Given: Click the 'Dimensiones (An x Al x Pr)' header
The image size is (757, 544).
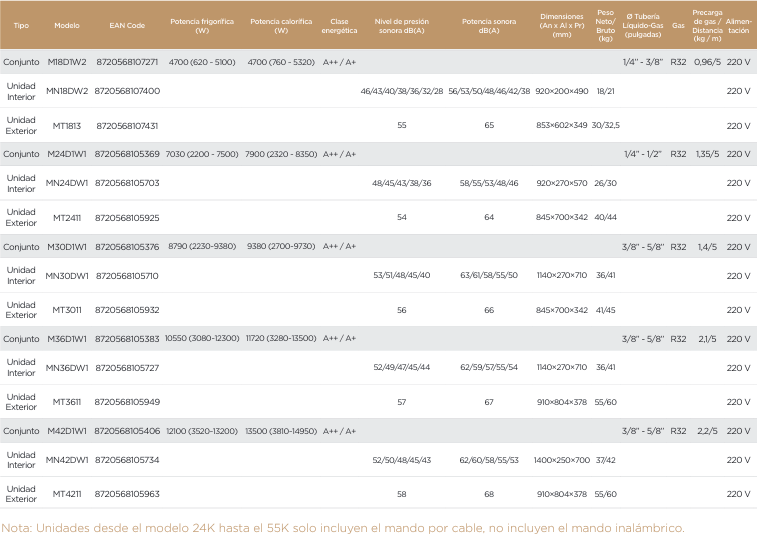Looking at the screenshot, I should (x=562, y=26).
